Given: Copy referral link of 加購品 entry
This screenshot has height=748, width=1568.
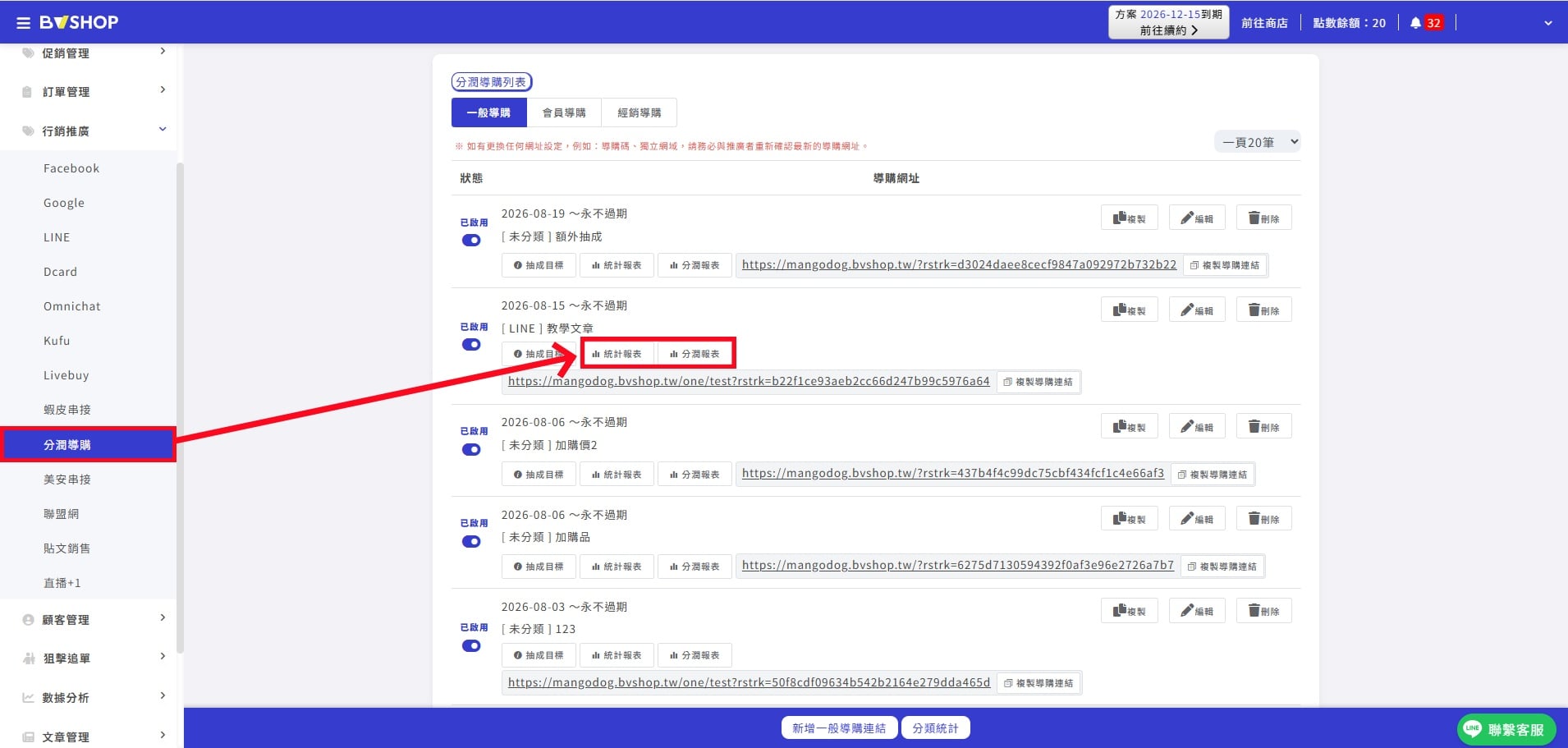Looking at the screenshot, I should pyautogui.click(x=1222, y=567).
